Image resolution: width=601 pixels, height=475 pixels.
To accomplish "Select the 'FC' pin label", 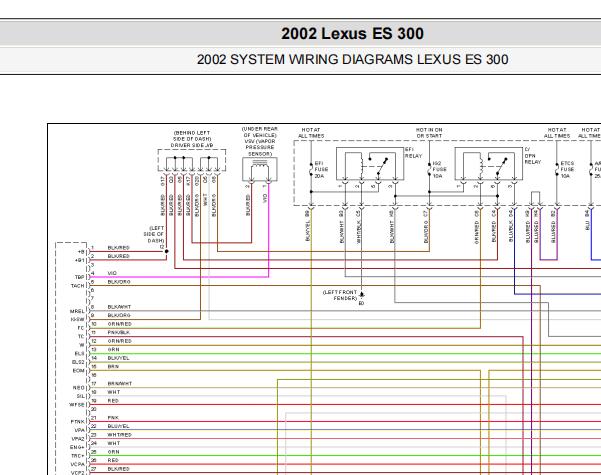I will coord(81,328).
